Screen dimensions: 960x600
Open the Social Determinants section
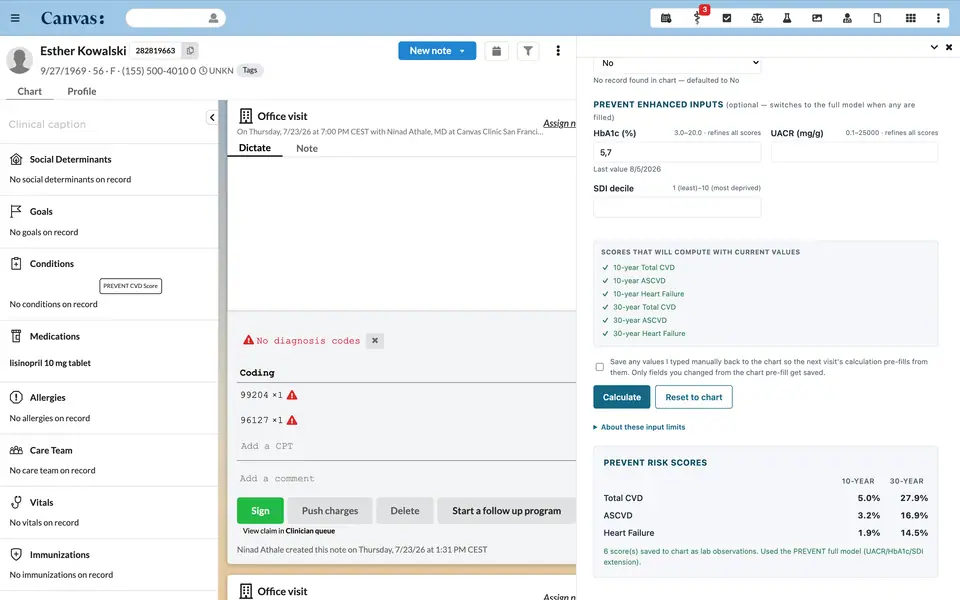pos(70,159)
